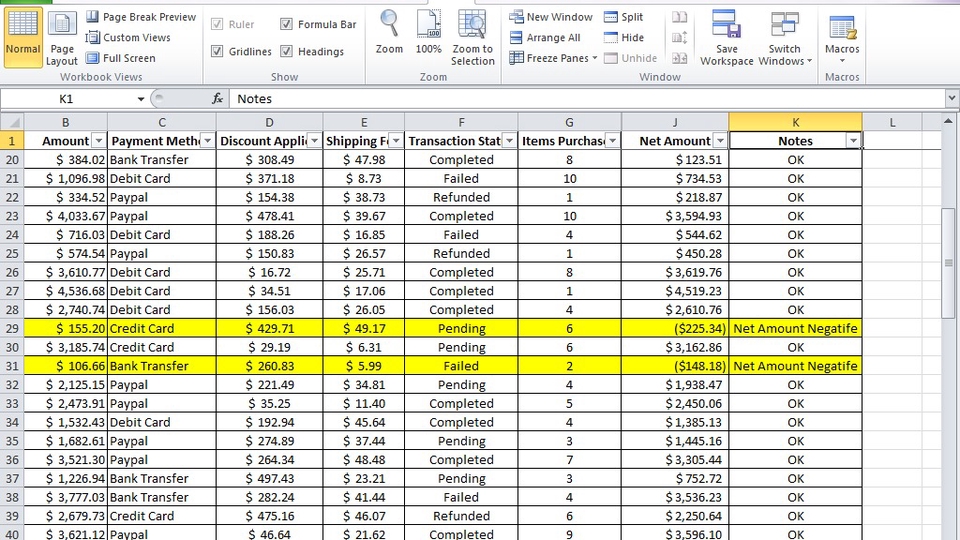The image size is (960, 540).
Task: Uncheck the Headings checkbox
Action: (286, 51)
